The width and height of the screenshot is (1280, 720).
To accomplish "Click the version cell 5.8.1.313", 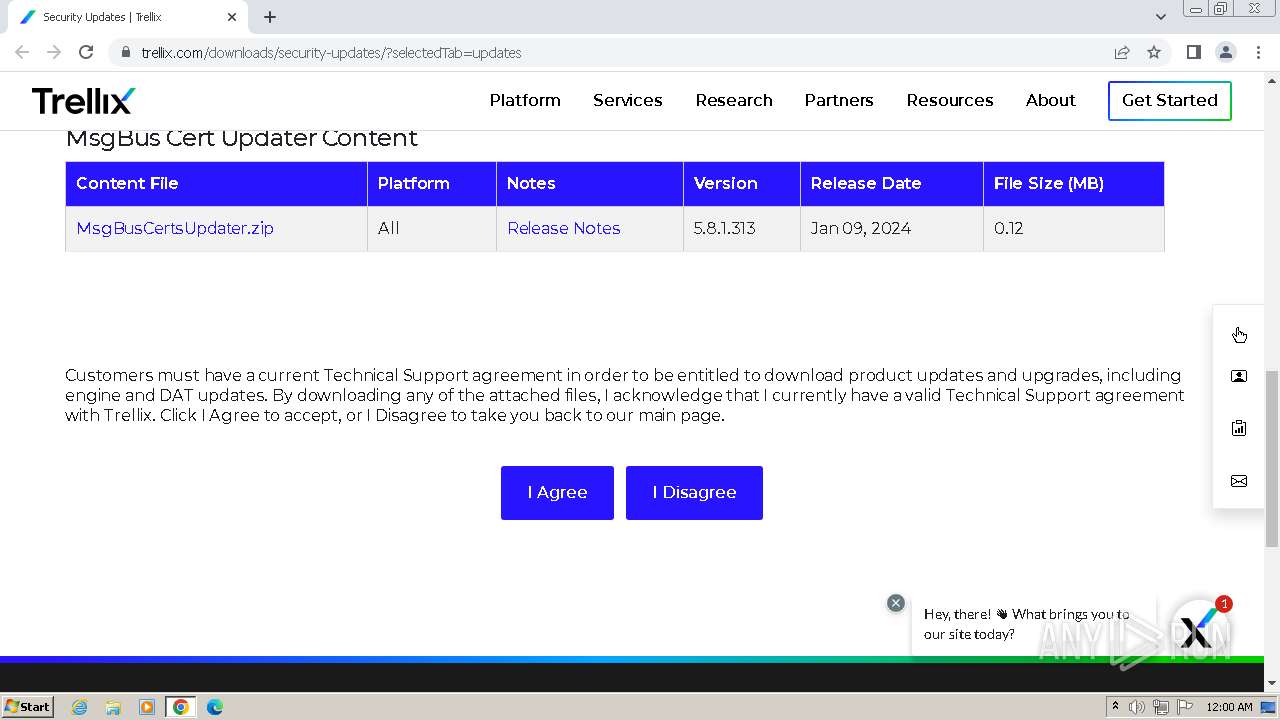I will [742, 229].
